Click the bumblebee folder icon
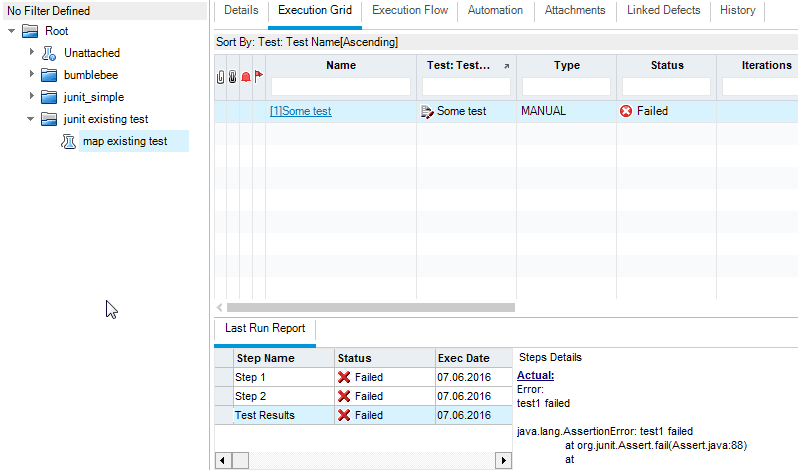 49,75
